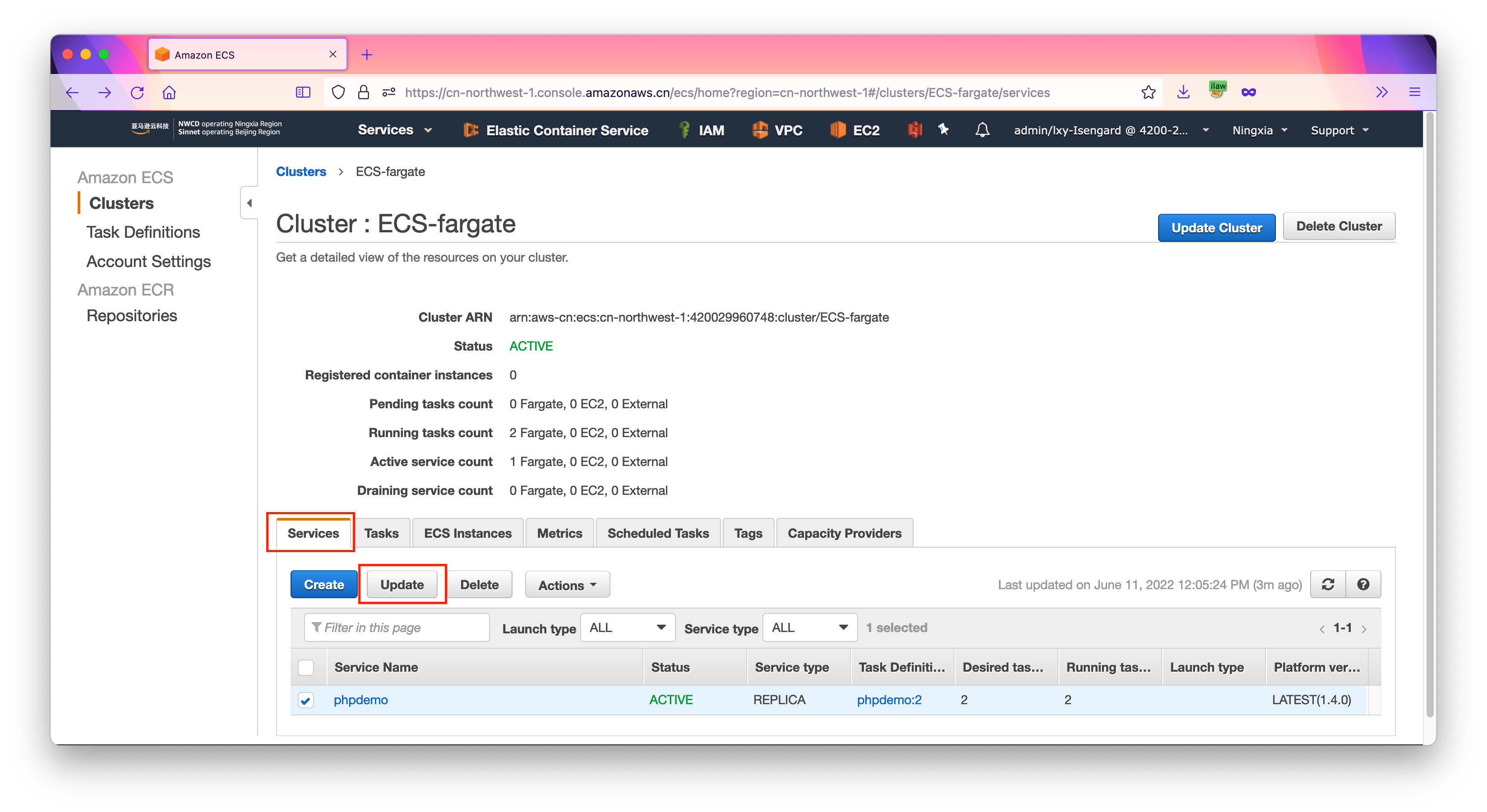This screenshot has width=1487, height=812.
Task: Open the EC2 shortcut in navbar
Action: pyautogui.click(x=855, y=130)
